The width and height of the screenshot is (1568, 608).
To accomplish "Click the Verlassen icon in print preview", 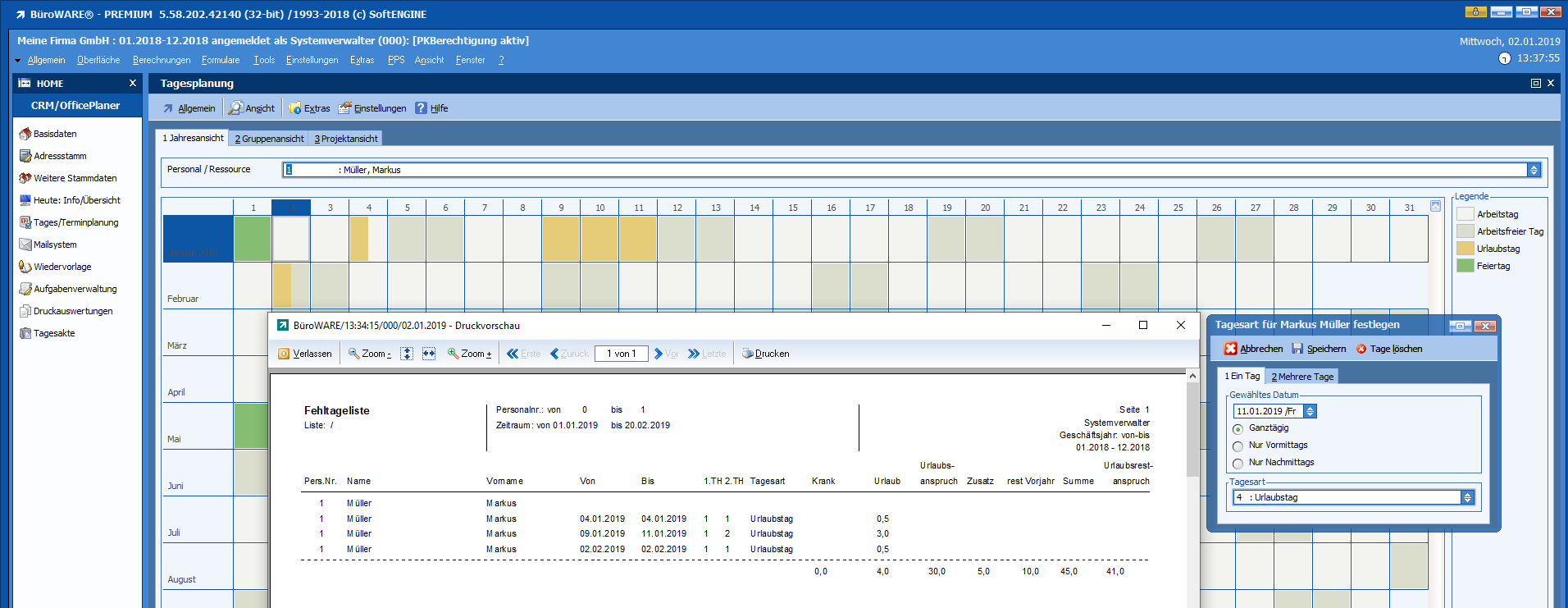I will 284,354.
